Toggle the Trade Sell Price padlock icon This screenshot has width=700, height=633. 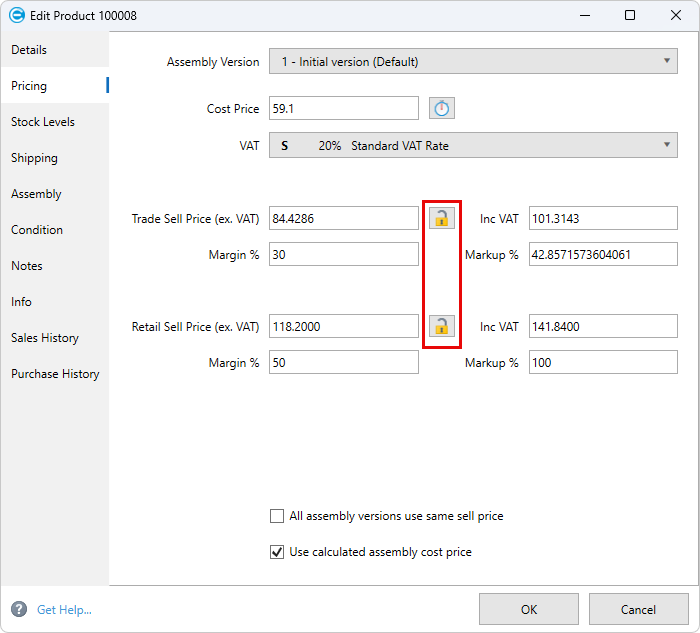(x=441, y=218)
